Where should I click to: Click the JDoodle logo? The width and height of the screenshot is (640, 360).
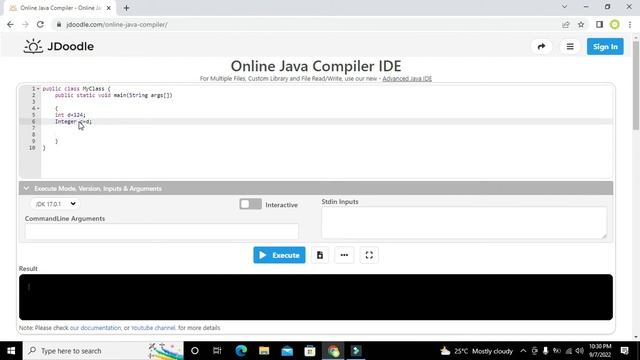click(59, 47)
